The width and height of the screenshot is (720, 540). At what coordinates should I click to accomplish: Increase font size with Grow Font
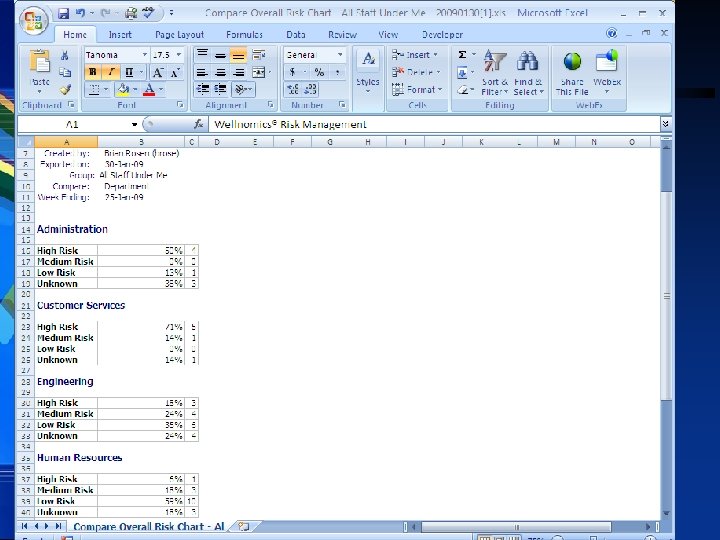coord(158,73)
